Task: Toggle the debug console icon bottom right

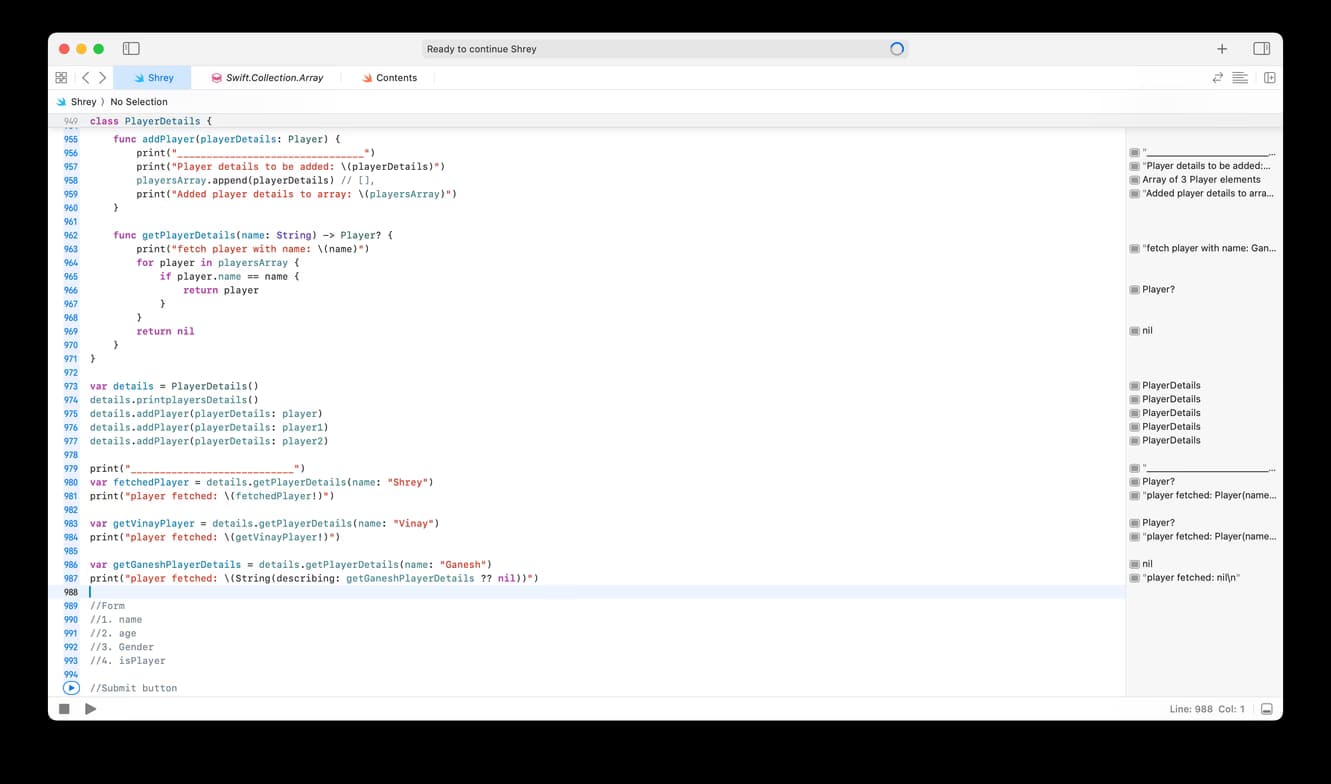Action: (x=1266, y=708)
